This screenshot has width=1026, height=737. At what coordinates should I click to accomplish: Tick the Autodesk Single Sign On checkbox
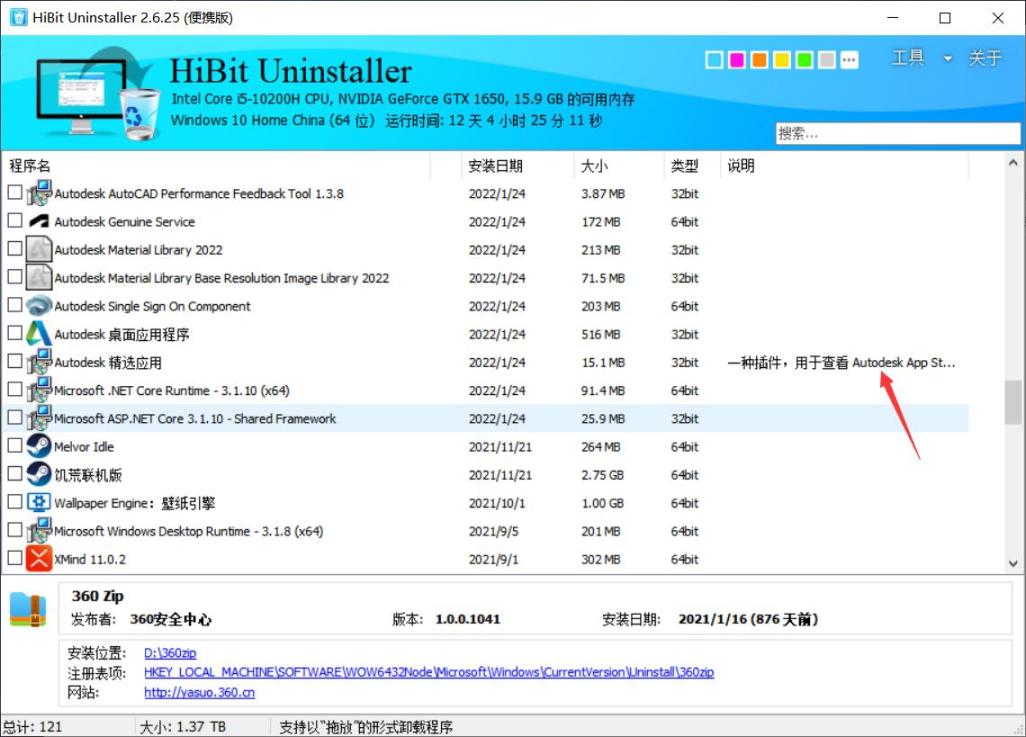[x=14, y=305]
